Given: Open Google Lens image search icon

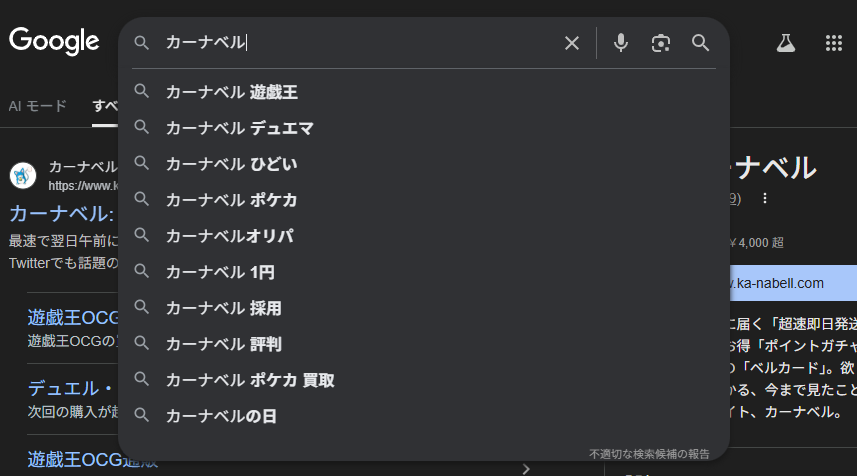Looking at the screenshot, I should pyautogui.click(x=660, y=43).
